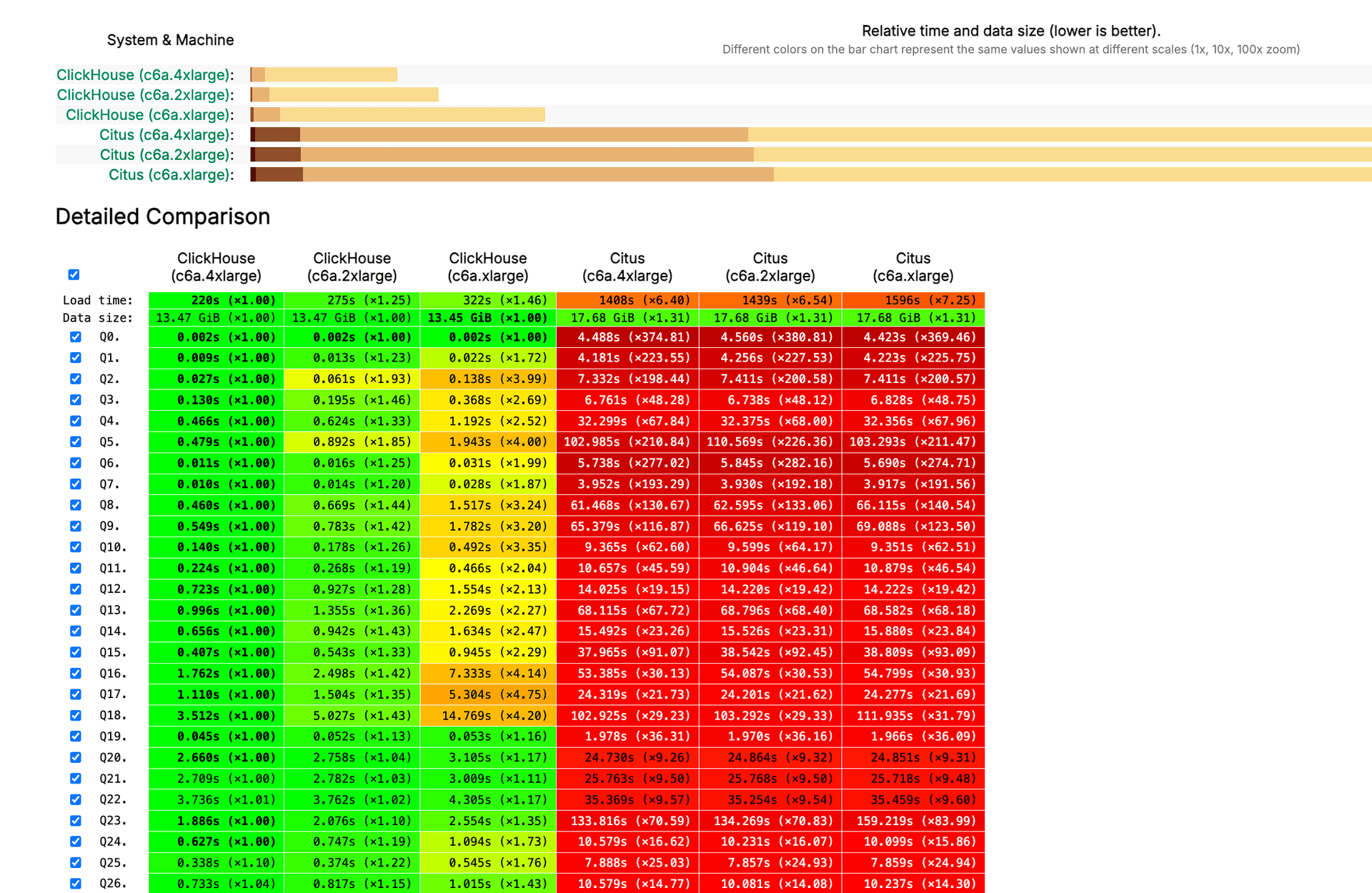
Task: Uncheck the Q10 query checkbox
Action: coord(75,547)
